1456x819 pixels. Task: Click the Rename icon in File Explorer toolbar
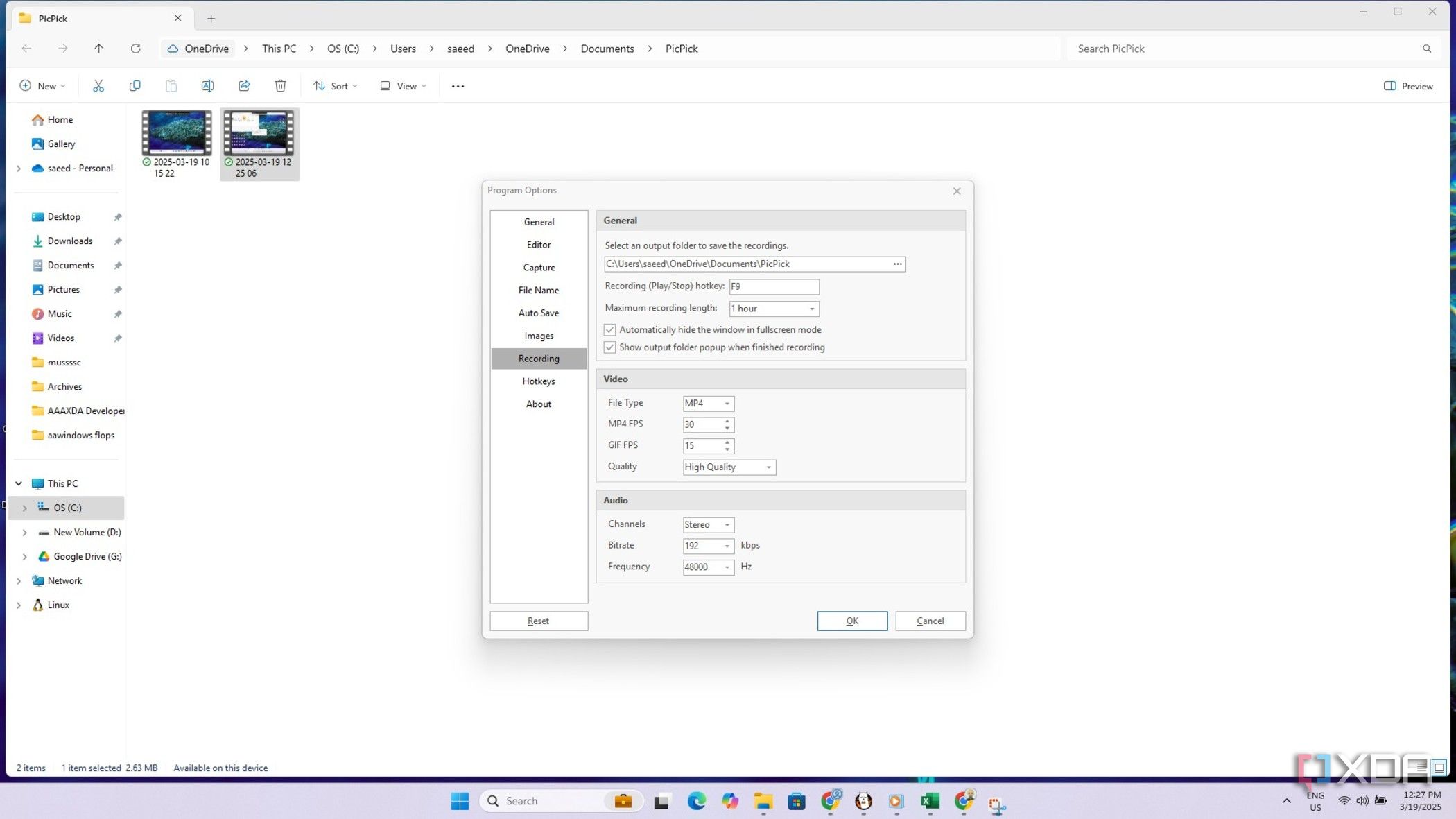207,86
